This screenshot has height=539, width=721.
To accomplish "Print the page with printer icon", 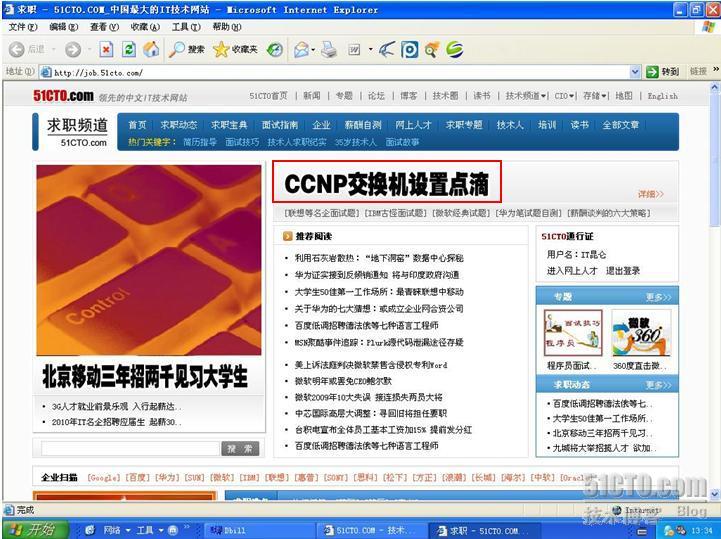I will point(329,49).
